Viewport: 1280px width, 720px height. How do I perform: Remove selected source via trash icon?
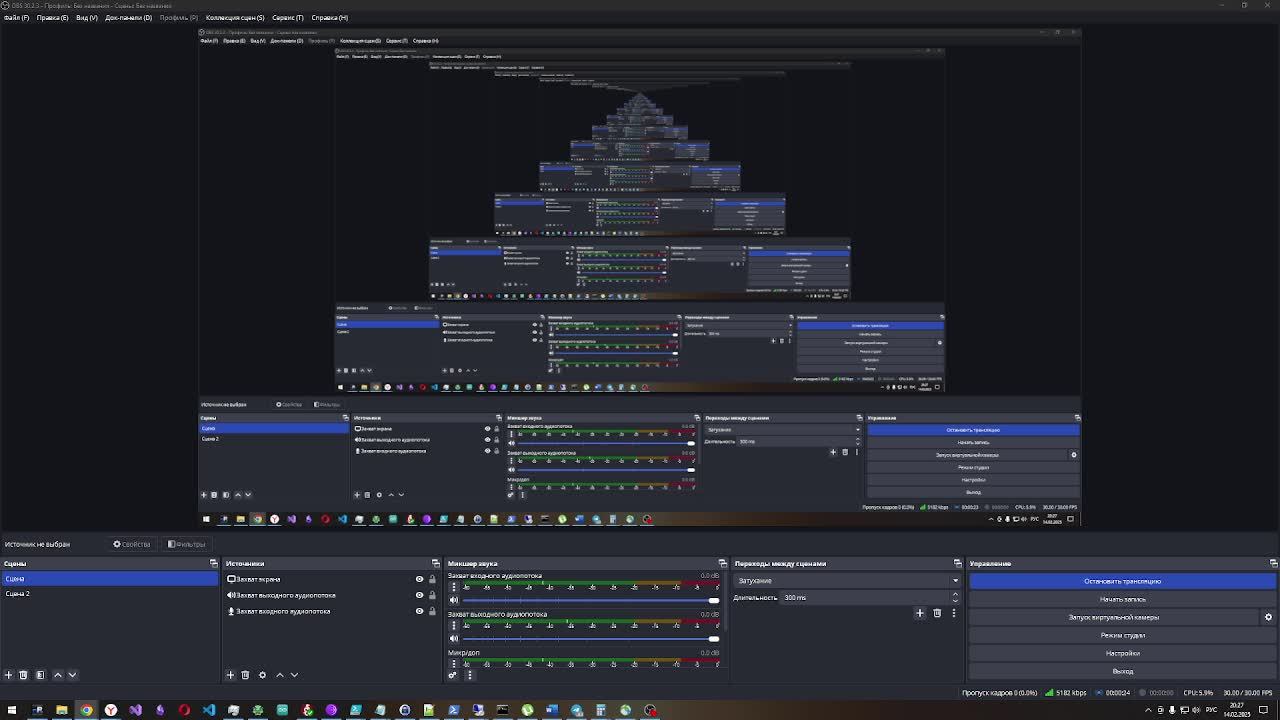click(x=245, y=675)
